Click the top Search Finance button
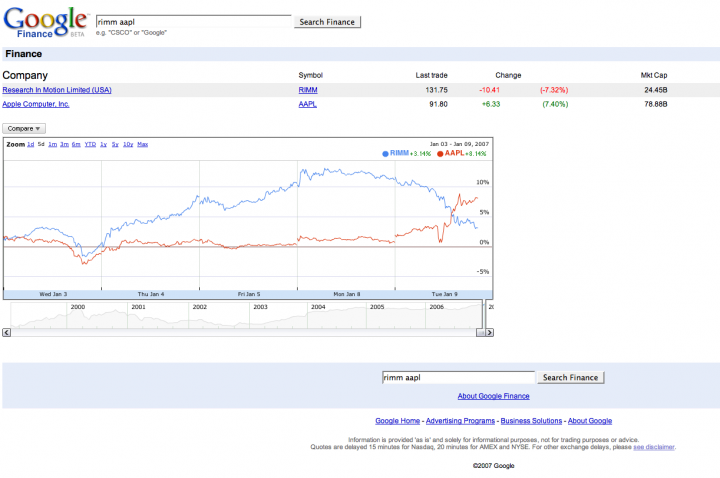 pos(327,22)
